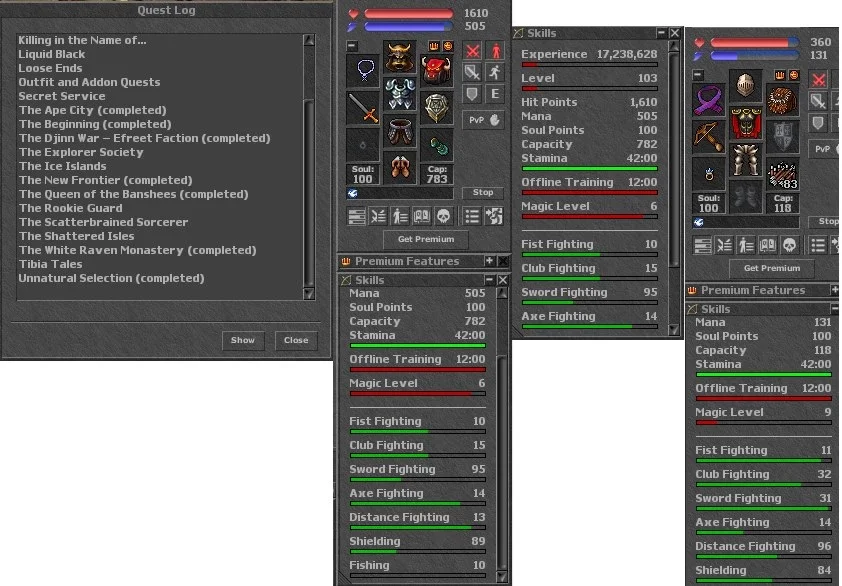Screen dimensions: 842x586
Task: Select 'Killing in the Name of...' quest
Action: 82,40
